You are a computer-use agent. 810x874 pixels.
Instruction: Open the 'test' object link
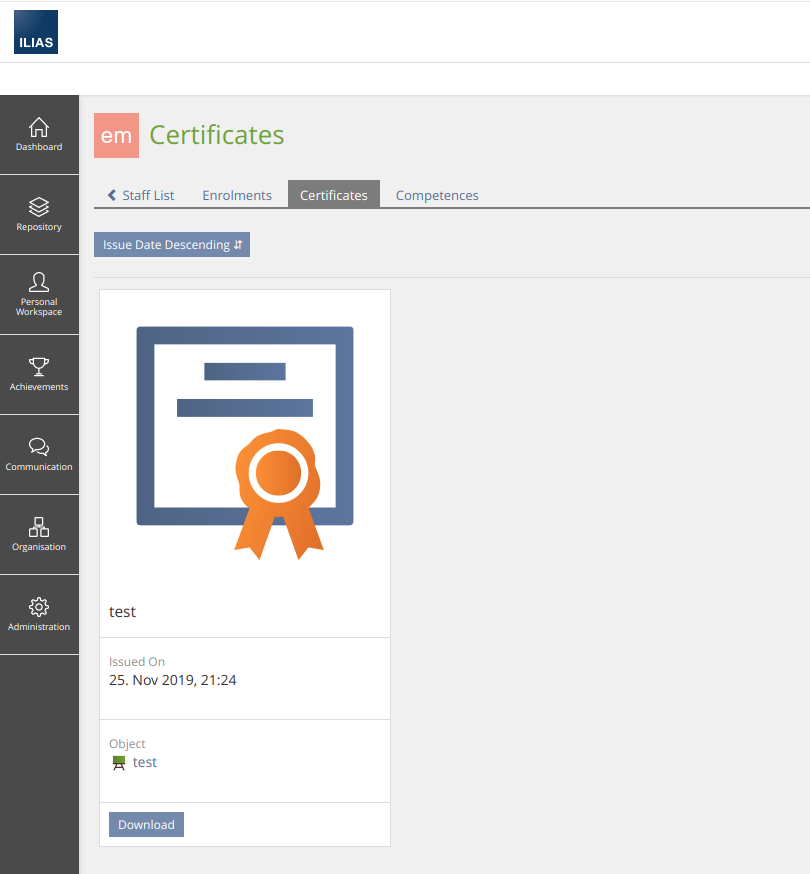145,762
